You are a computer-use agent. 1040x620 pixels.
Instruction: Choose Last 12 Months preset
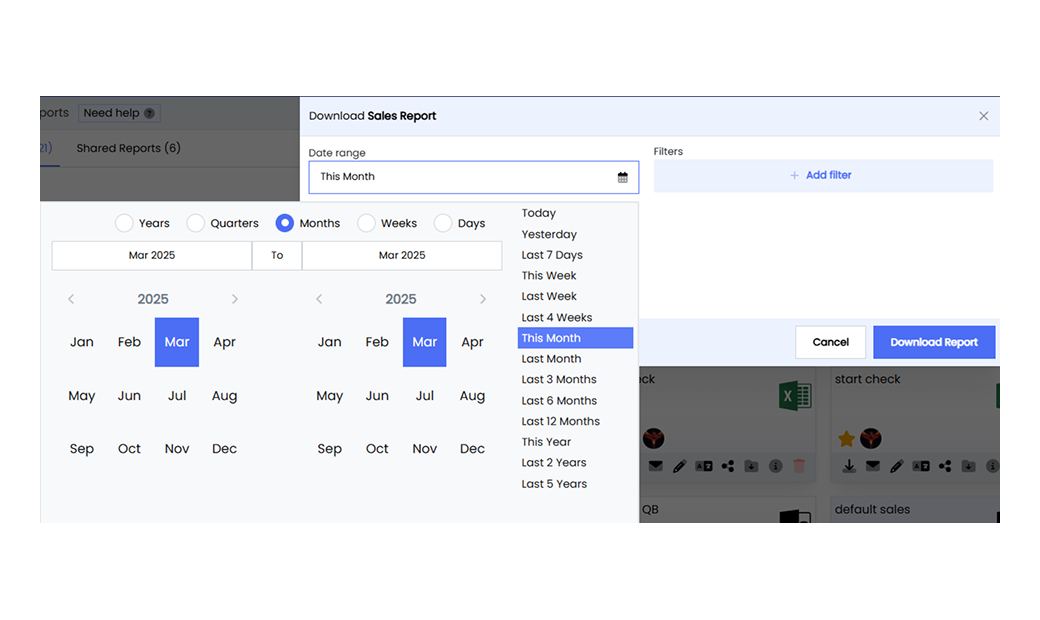pos(560,421)
